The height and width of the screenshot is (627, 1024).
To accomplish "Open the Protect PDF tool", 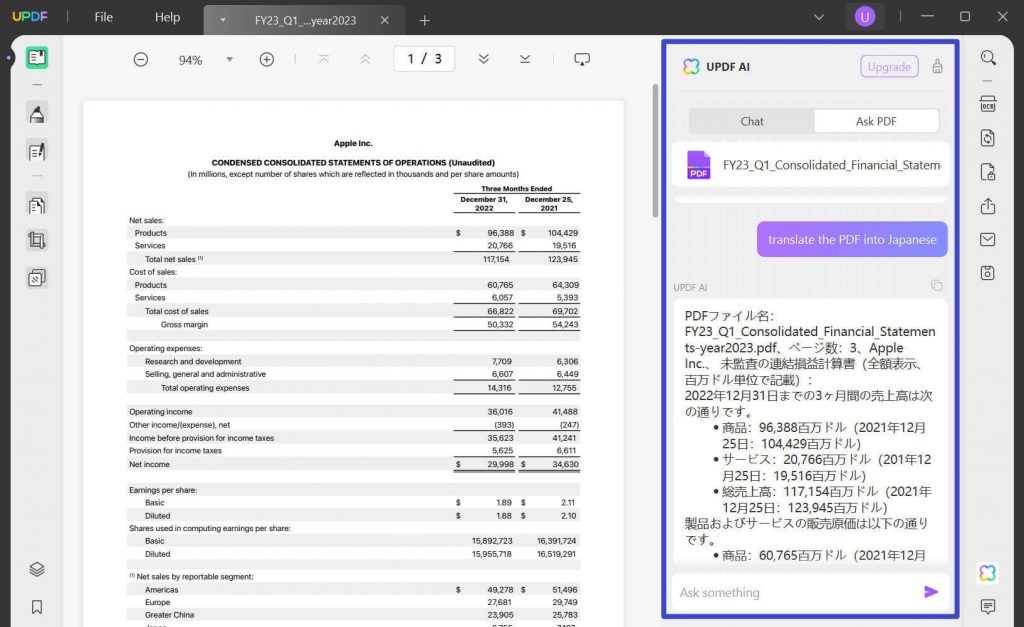I will [987, 172].
